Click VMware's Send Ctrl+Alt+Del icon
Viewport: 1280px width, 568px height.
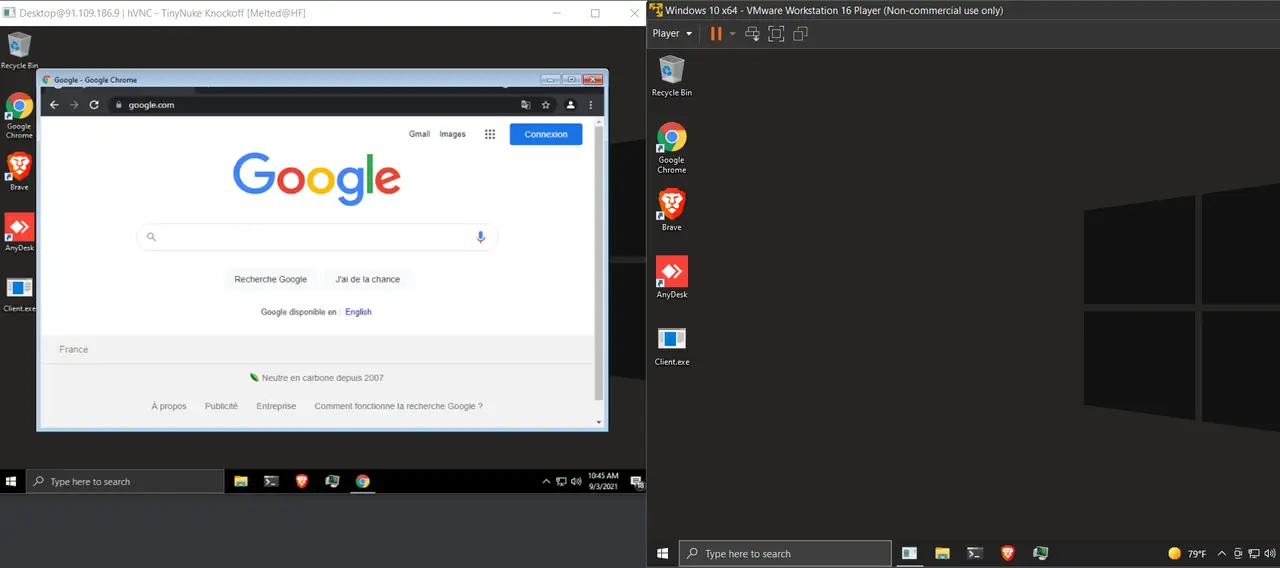(x=752, y=34)
